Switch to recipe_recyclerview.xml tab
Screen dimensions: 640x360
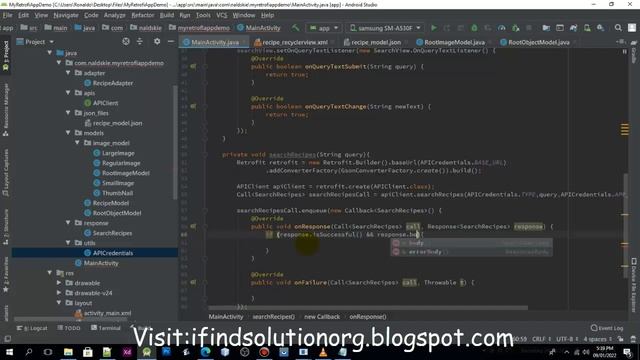pyautogui.click(x=294, y=42)
